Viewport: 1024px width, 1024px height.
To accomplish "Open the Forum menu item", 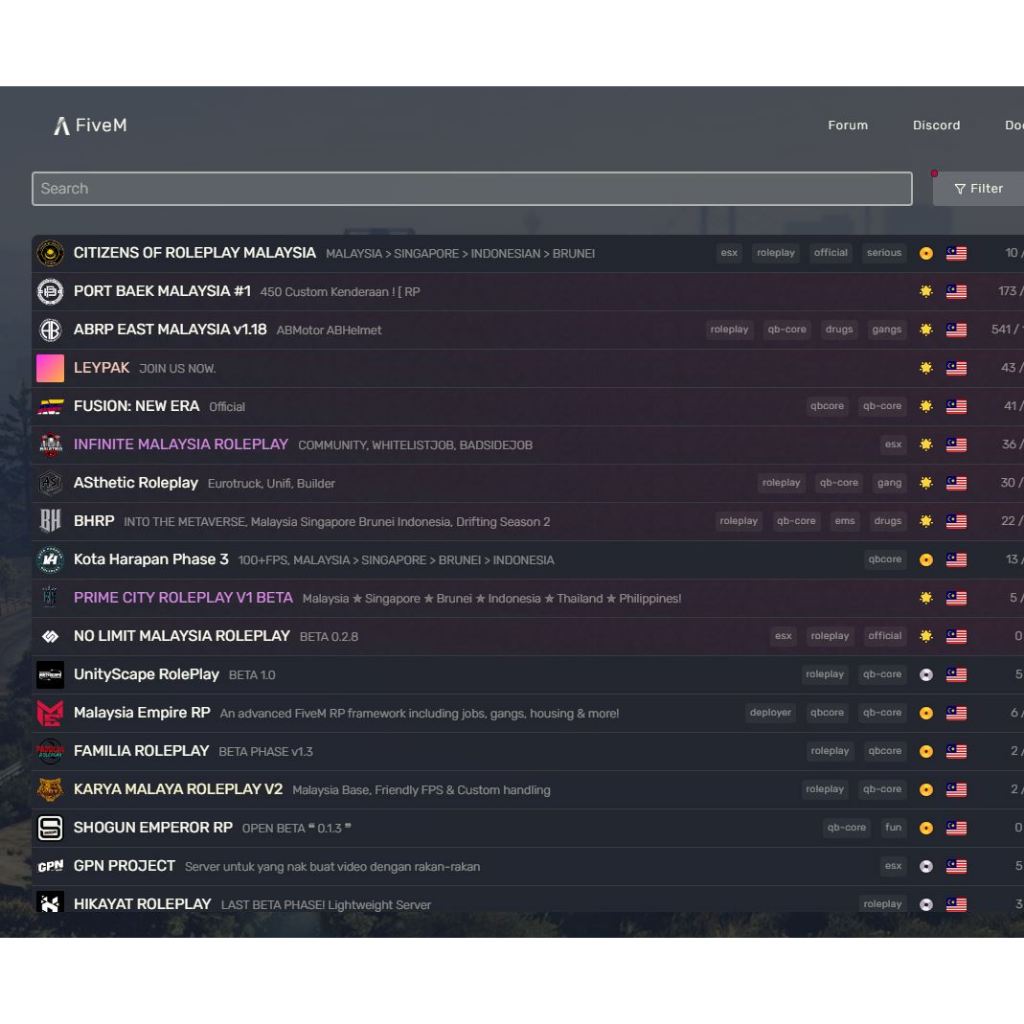I will [848, 125].
